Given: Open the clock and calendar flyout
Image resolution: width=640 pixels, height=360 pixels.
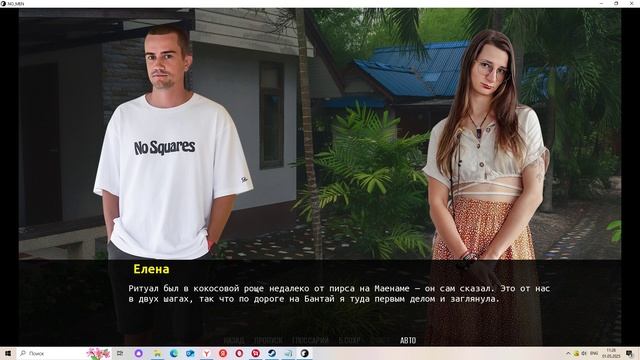Looking at the screenshot, I should click(611, 353).
